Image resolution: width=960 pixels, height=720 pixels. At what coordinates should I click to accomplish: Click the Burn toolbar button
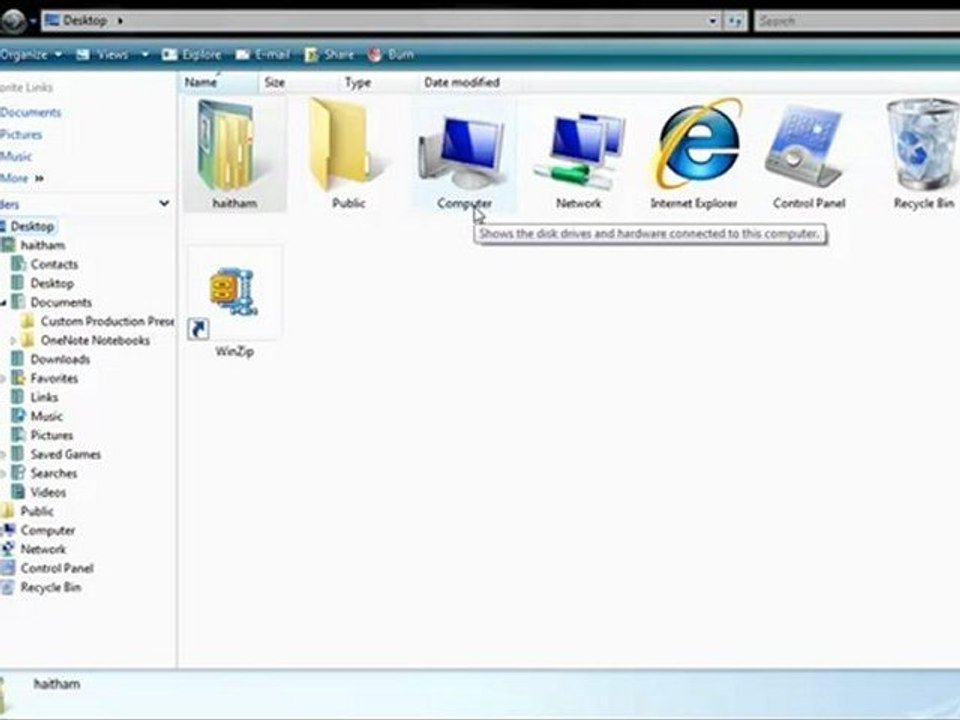tap(391, 54)
